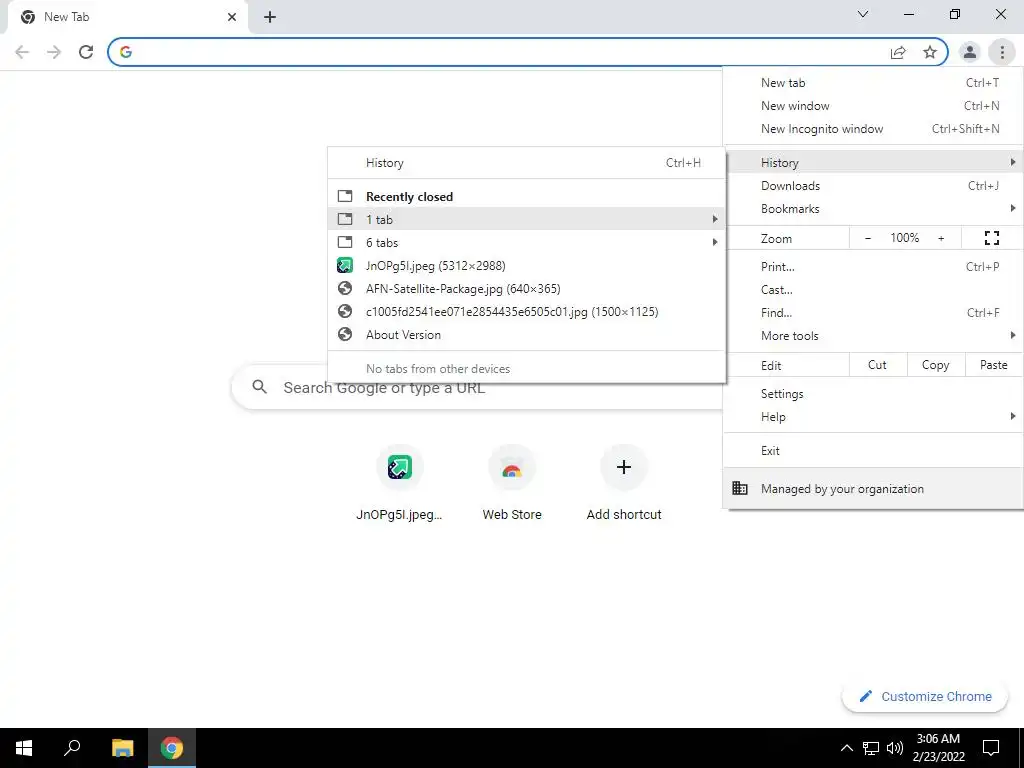Click Managed by your organization
The height and width of the screenshot is (768, 1024).
(873, 488)
